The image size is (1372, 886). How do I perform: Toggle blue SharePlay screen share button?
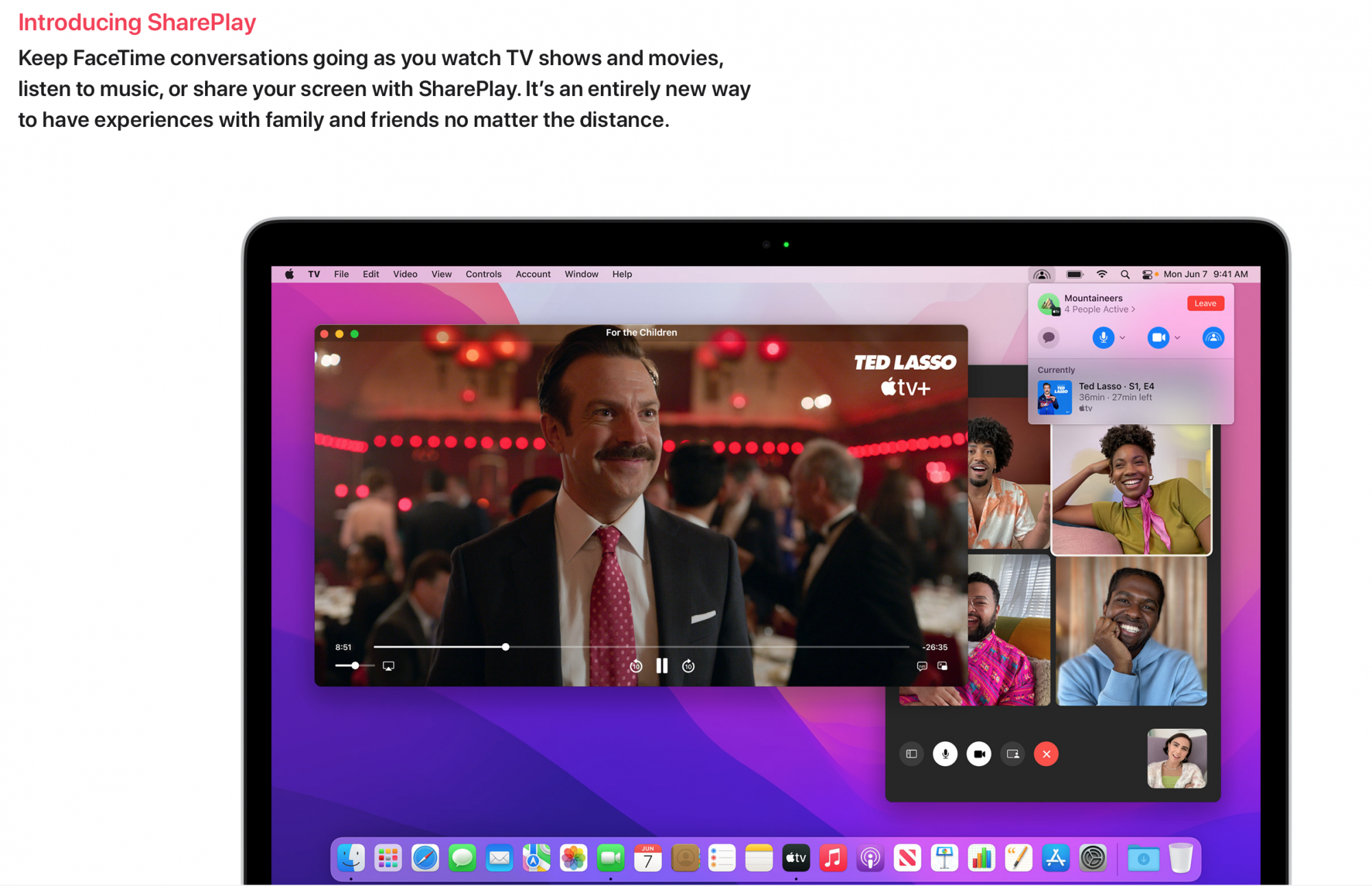(x=1213, y=338)
